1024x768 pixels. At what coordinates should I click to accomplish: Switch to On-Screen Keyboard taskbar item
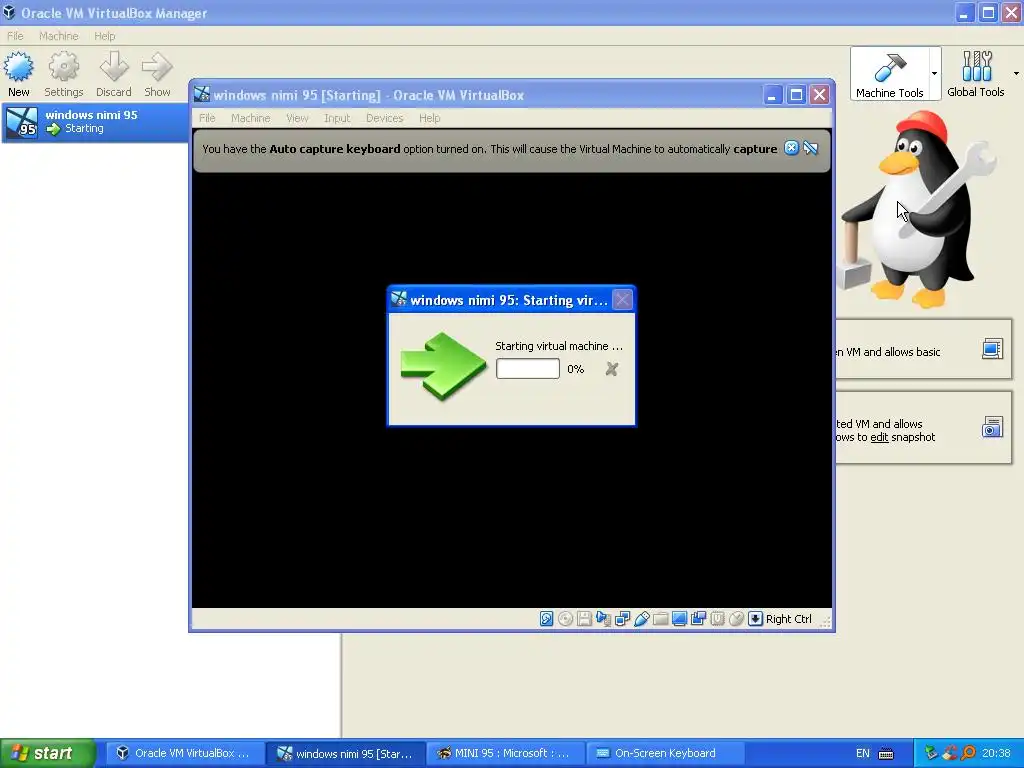point(665,753)
